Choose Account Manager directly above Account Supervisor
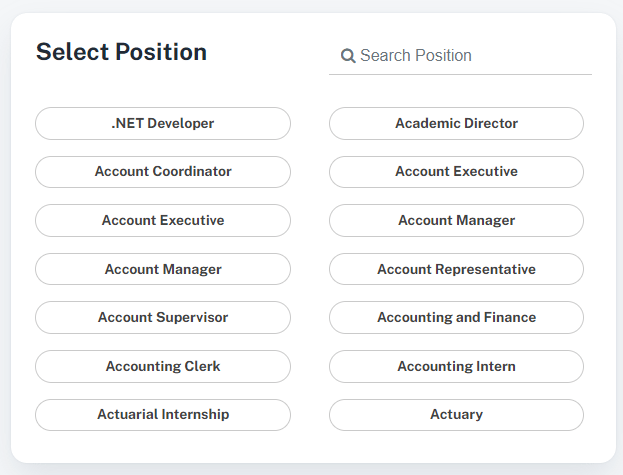The image size is (623, 475). click(163, 269)
